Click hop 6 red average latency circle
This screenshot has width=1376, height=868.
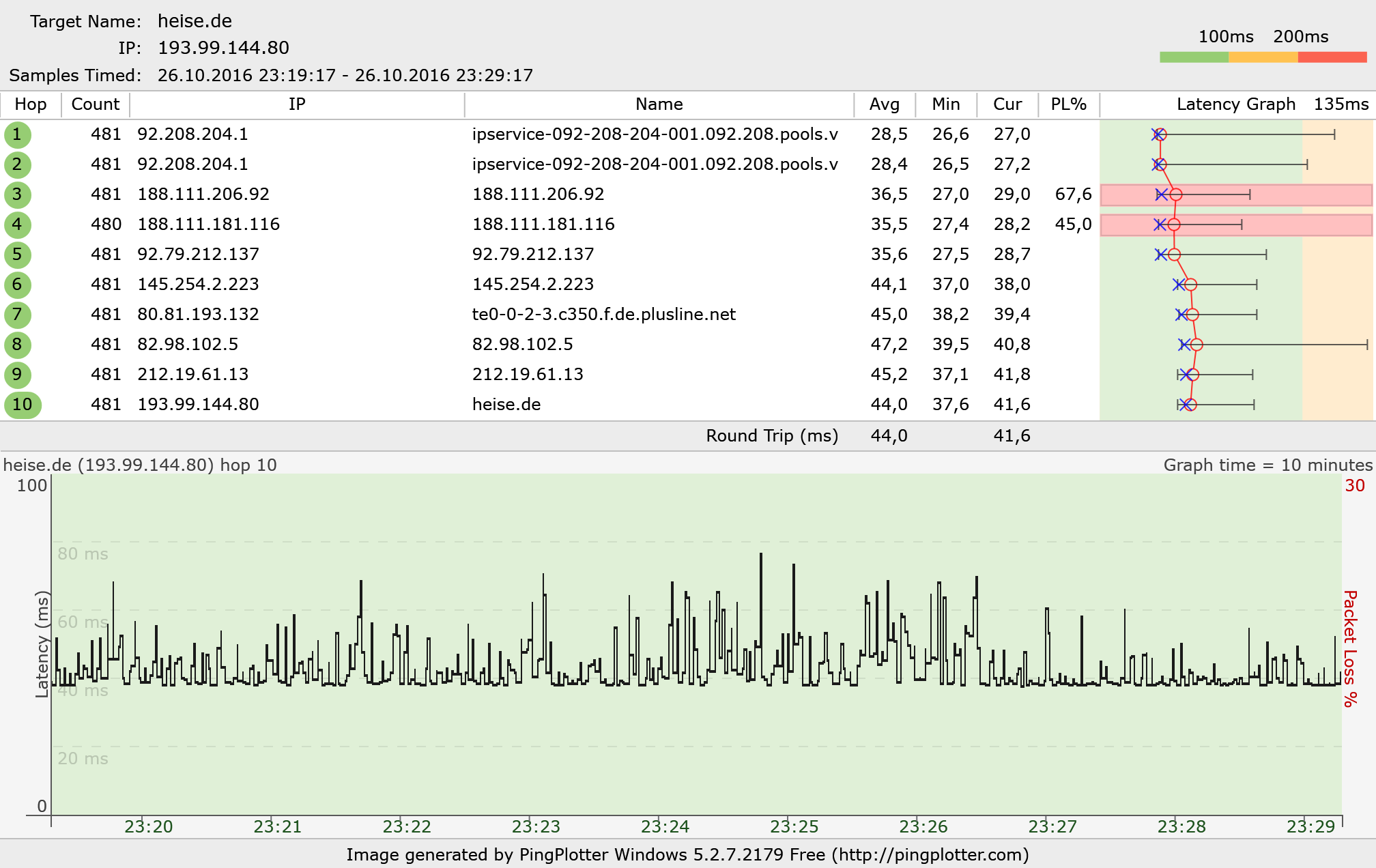click(1190, 285)
